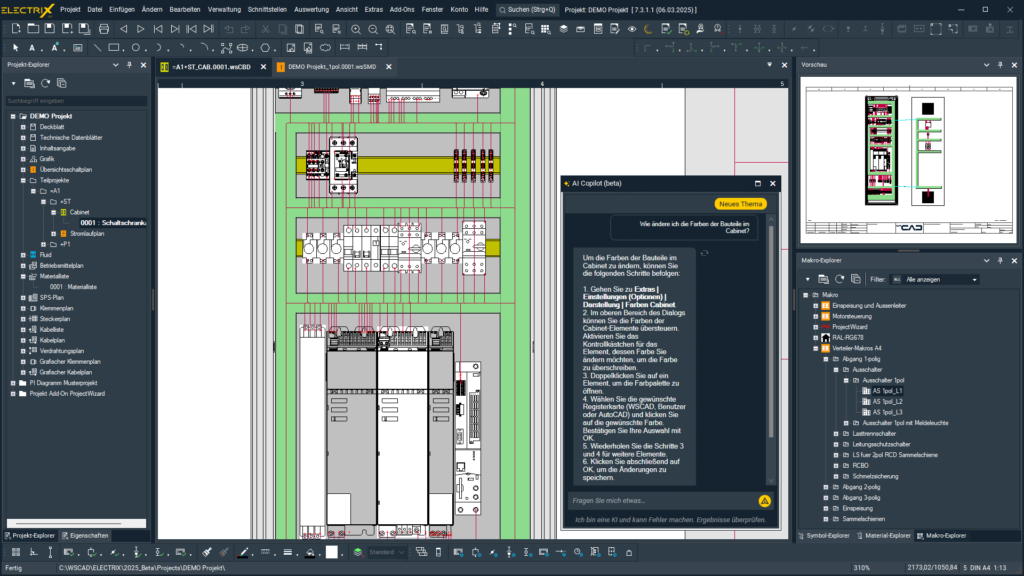Select the line drawing tool

click(x=97, y=47)
